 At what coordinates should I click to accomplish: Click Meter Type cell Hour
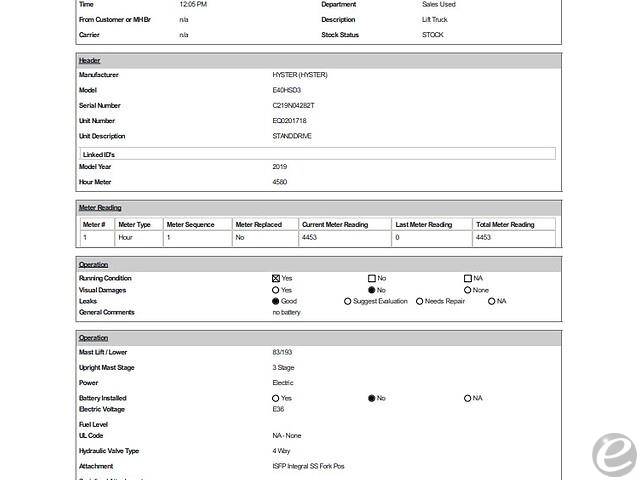click(x=138, y=238)
